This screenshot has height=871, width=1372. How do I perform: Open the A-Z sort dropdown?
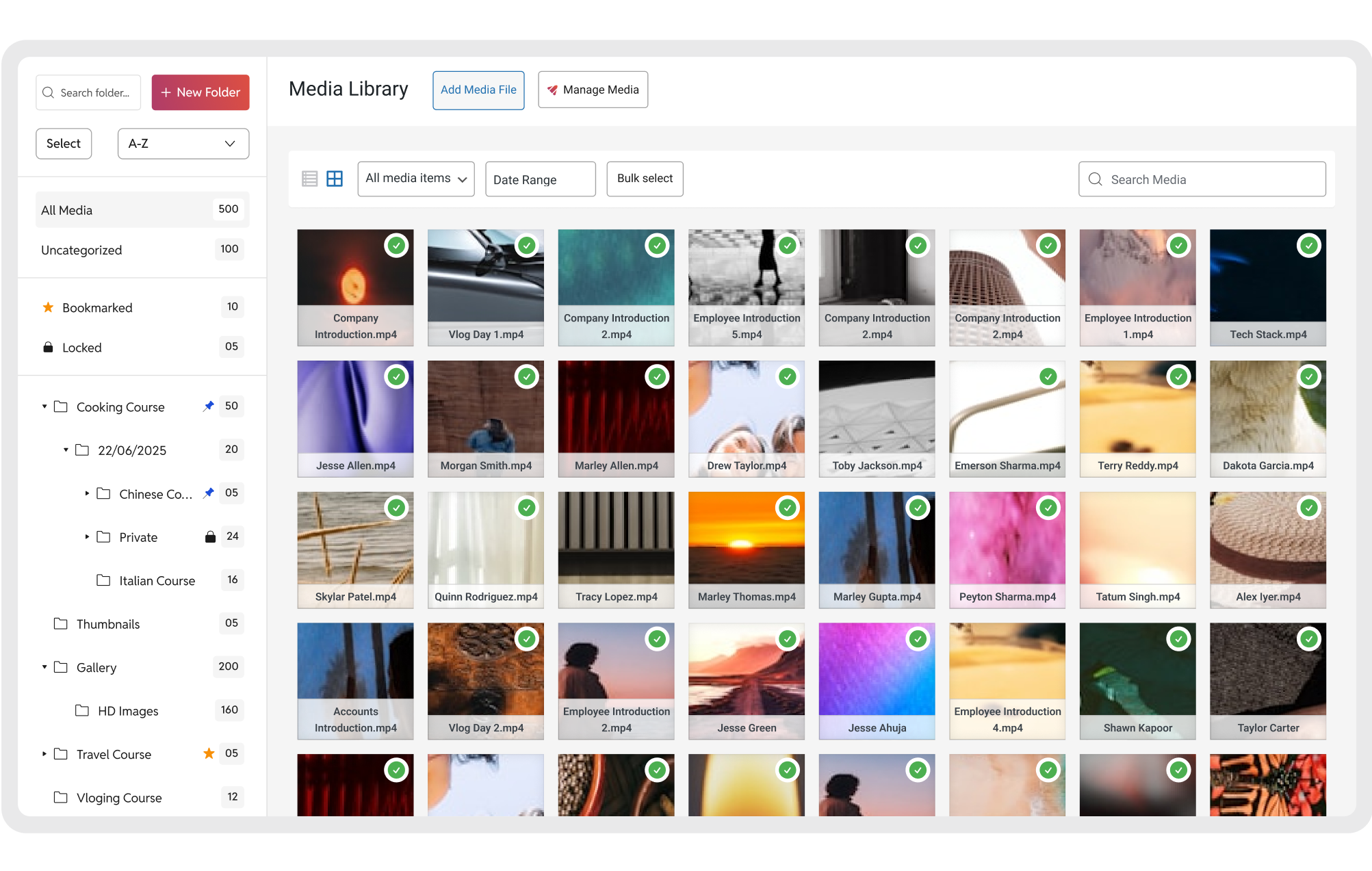[x=183, y=144]
